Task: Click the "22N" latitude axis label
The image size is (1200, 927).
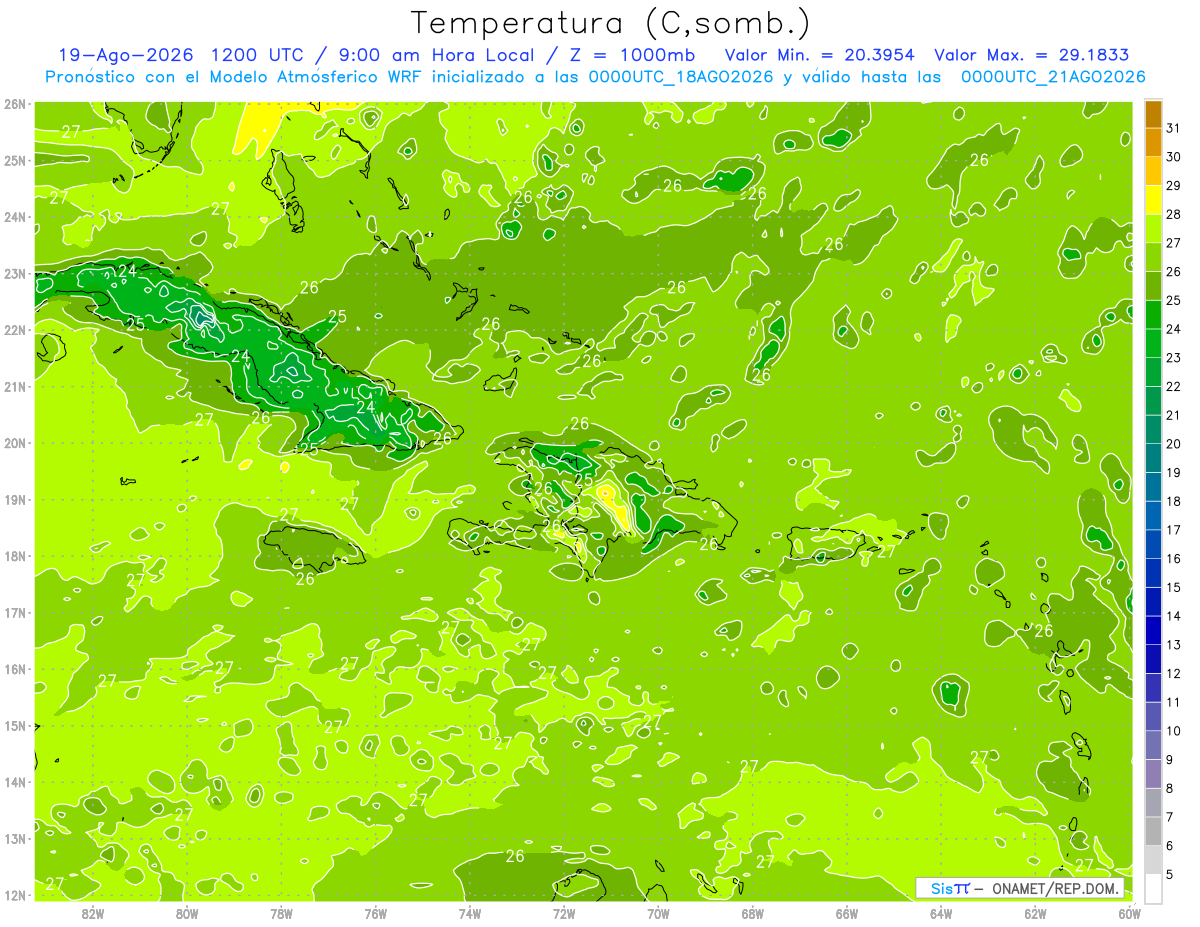Action: coord(15,330)
